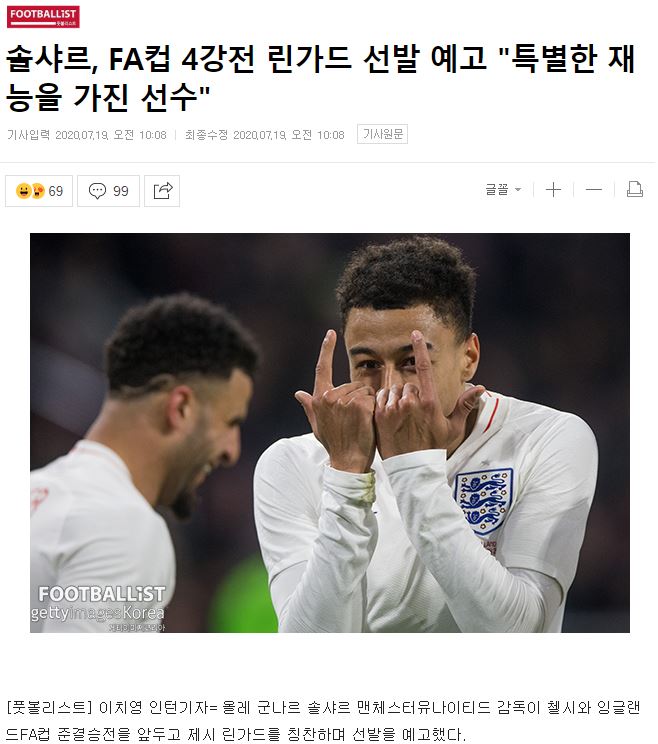Click the gettyimagesKorea credit on photo
Screen dimensions: 658x744
click(97, 613)
